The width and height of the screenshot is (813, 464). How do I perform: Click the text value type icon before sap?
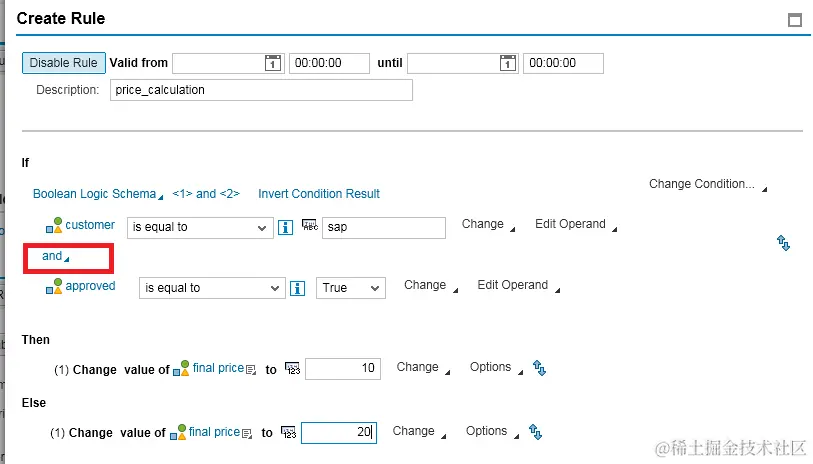tap(310, 225)
